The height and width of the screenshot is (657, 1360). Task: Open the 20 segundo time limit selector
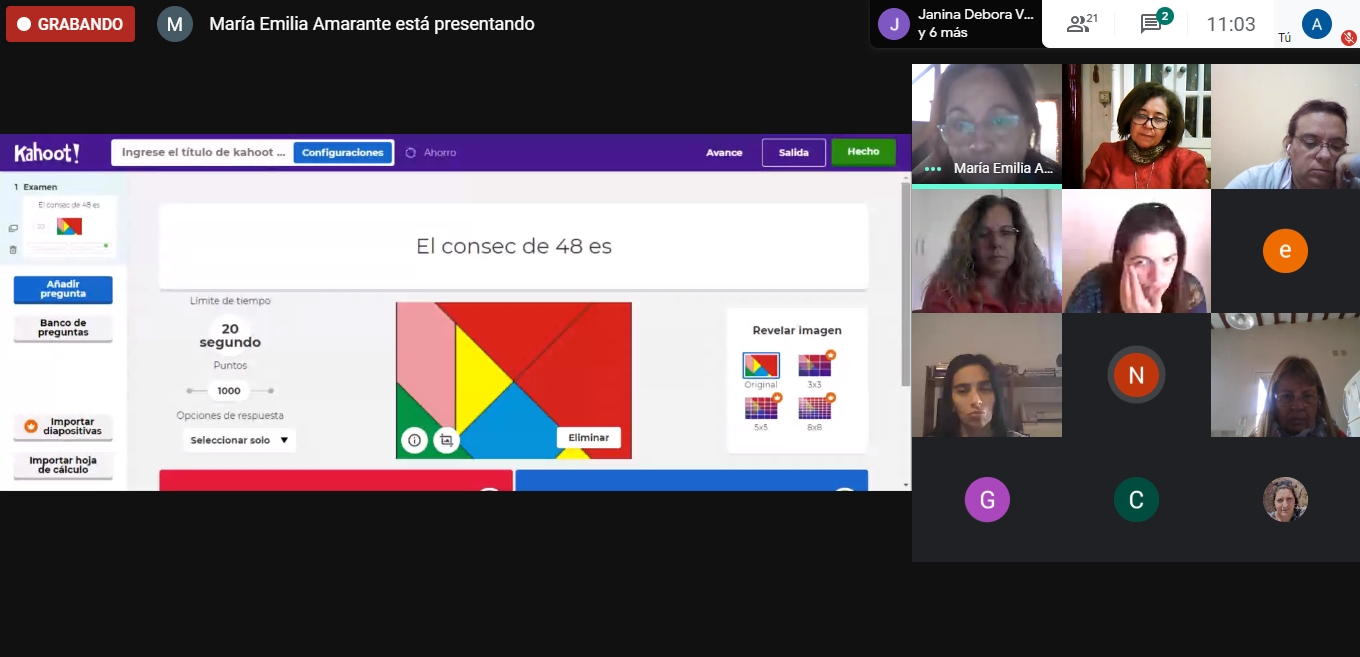click(x=230, y=335)
